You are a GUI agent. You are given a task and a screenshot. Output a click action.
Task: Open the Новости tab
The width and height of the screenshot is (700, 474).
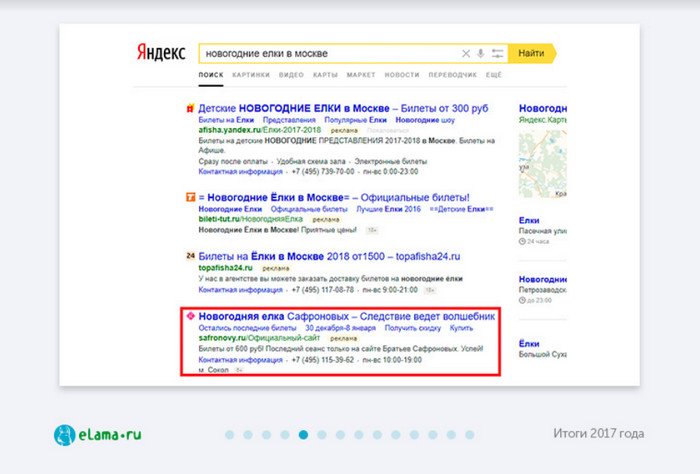tap(402, 75)
